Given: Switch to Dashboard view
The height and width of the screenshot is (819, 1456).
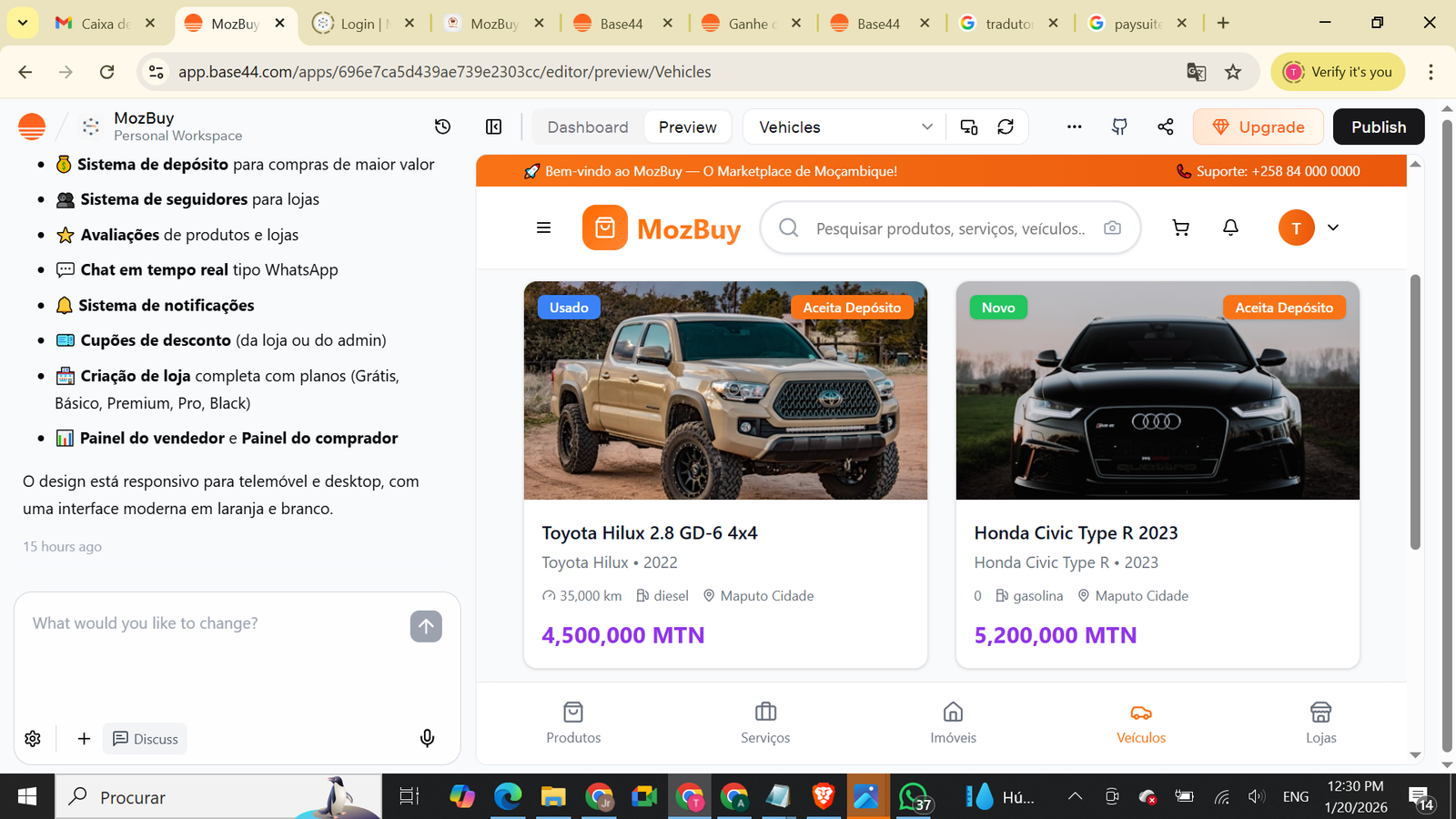Looking at the screenshot, I should click(588, 127).
